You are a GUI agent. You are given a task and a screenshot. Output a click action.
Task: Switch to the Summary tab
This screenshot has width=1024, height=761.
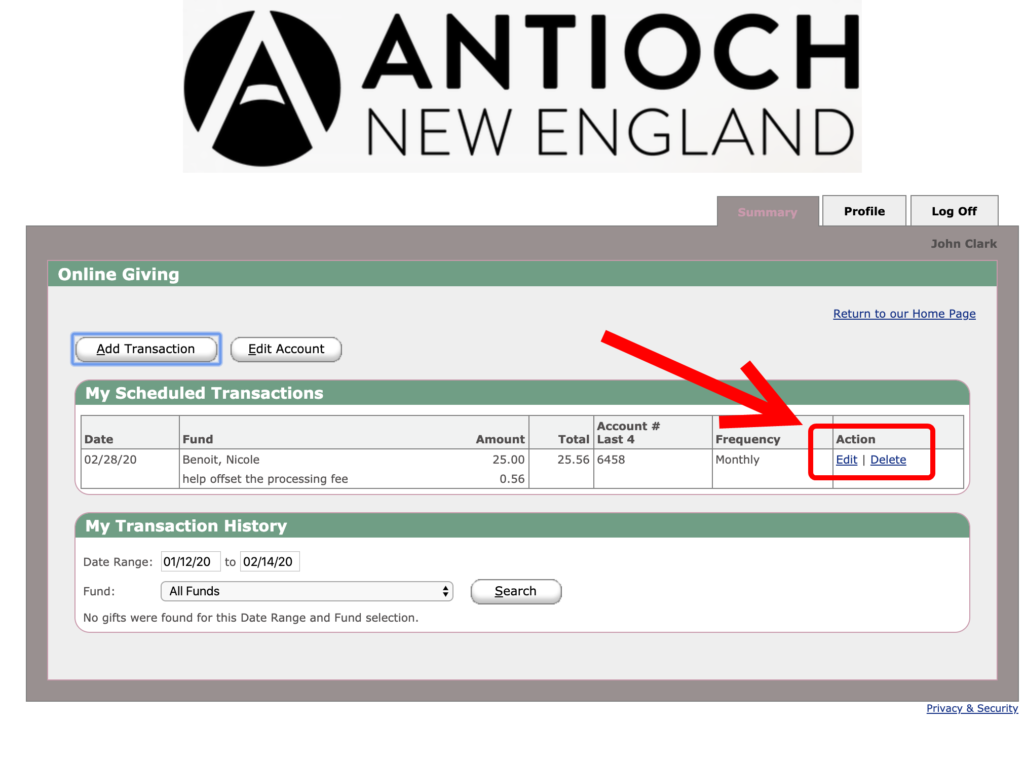pos(767,212)
